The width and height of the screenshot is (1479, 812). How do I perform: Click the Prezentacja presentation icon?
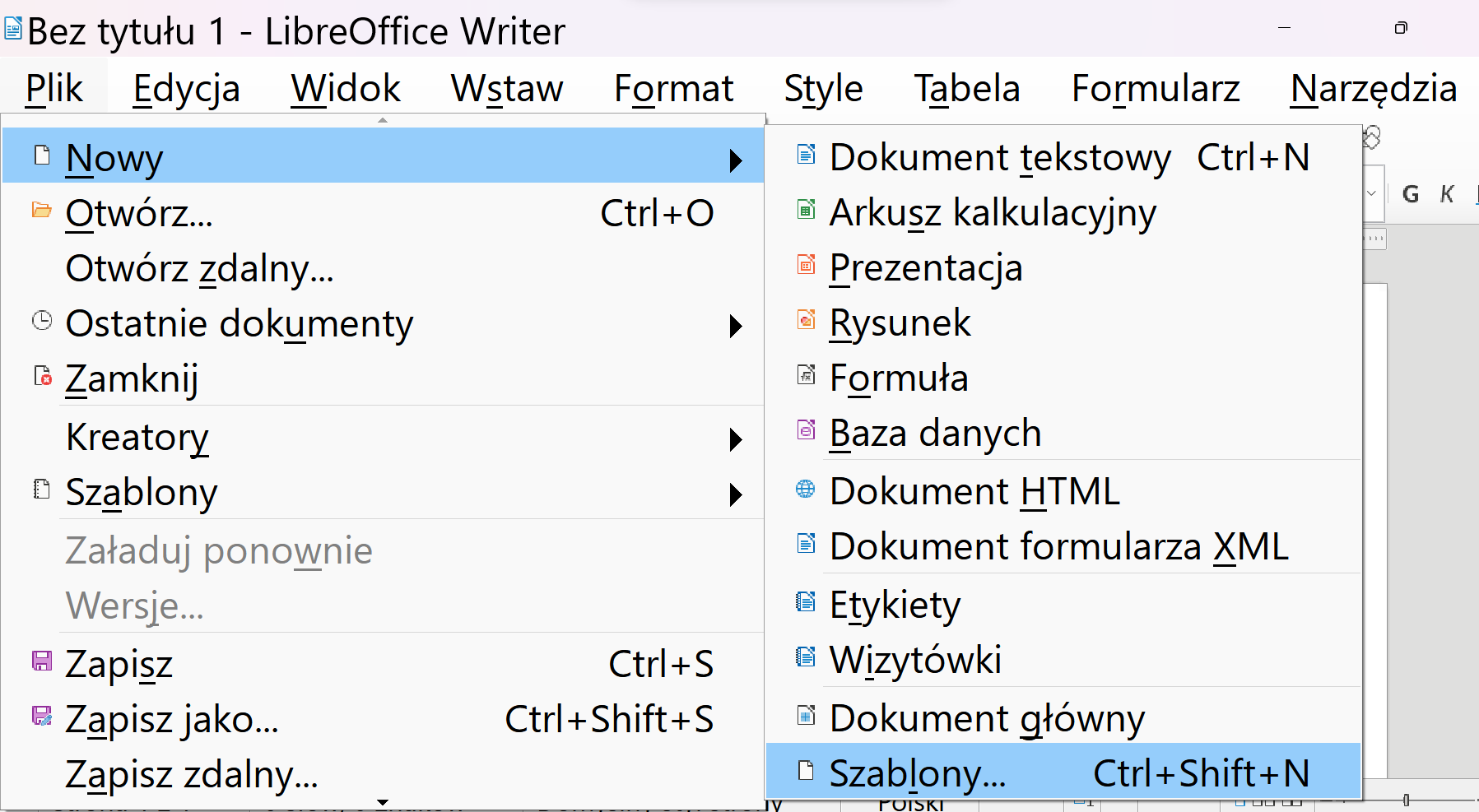[807, 265]
